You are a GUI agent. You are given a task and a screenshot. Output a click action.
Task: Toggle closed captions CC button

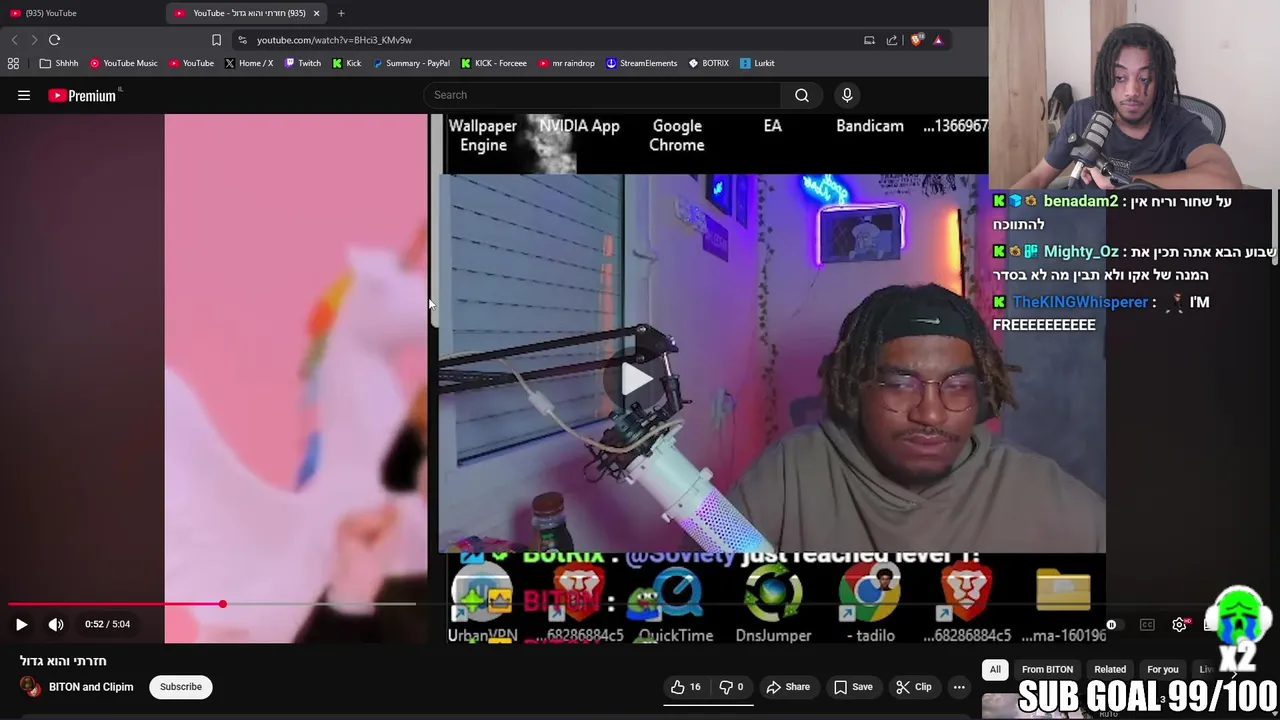coord(1147,625)
